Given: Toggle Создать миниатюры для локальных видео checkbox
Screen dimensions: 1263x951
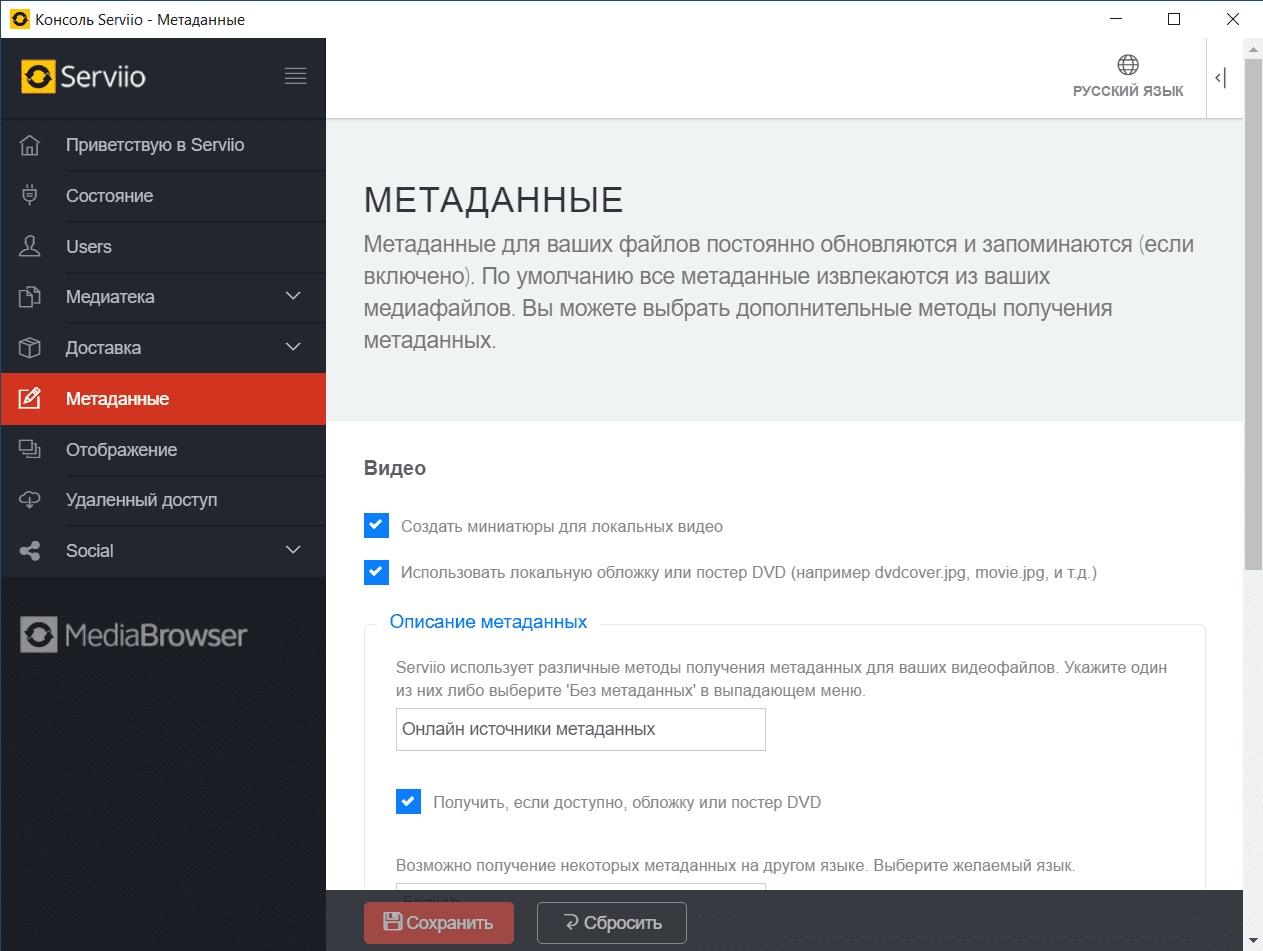Looking at the screenshot, I should (377, 525).
